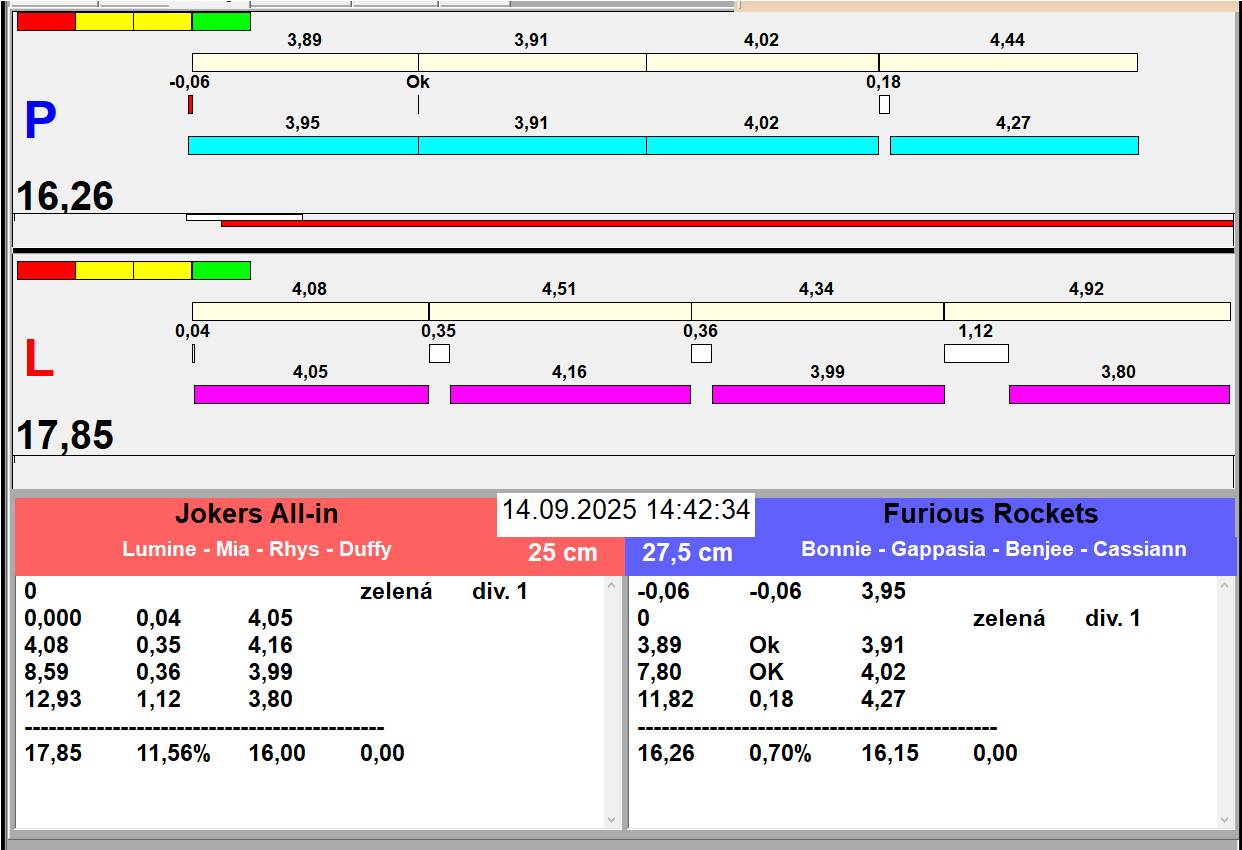The width and height of the screenshot is (1242, 850).
Task: Click the 0,70% value in Furious Rockets results
Action: point(780,753)
